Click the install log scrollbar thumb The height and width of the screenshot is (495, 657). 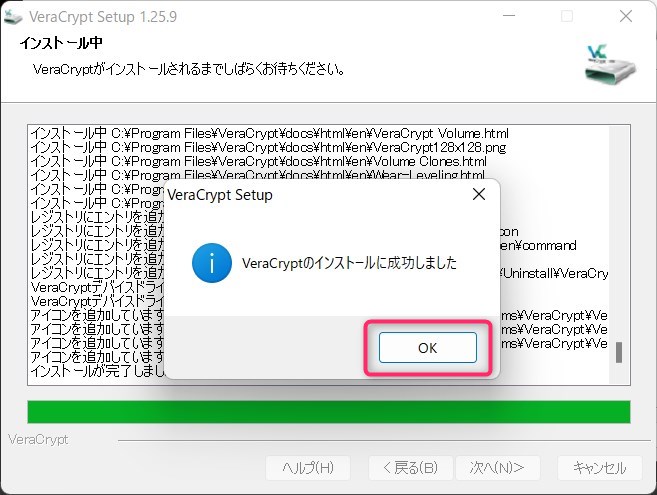(x=618, y=352)
